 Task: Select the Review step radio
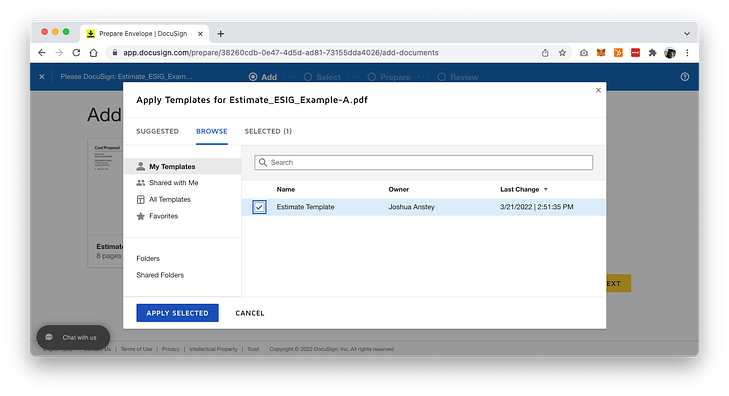coord(442,77)
